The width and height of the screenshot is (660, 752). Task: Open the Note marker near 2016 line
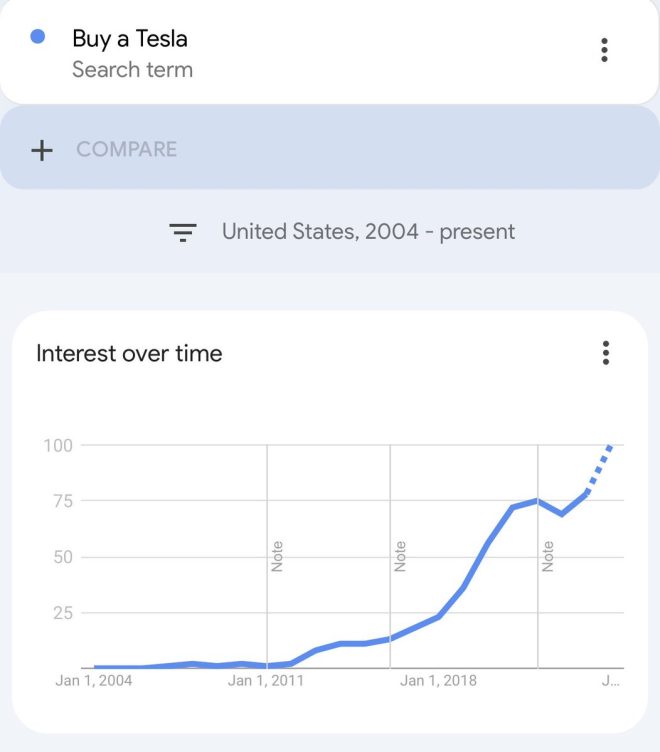click(400, 556)
